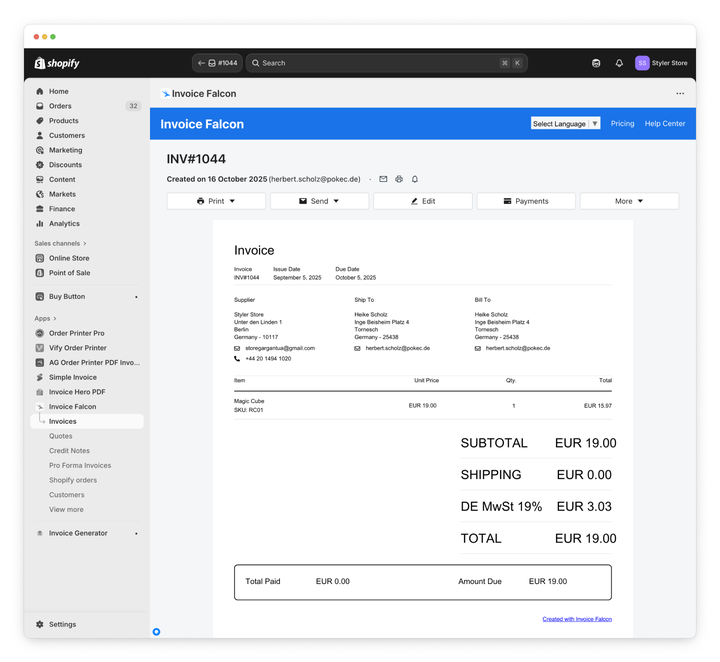Open Customers in main sidebar
Screen dimensions: 720x662
tap(67, 135)
